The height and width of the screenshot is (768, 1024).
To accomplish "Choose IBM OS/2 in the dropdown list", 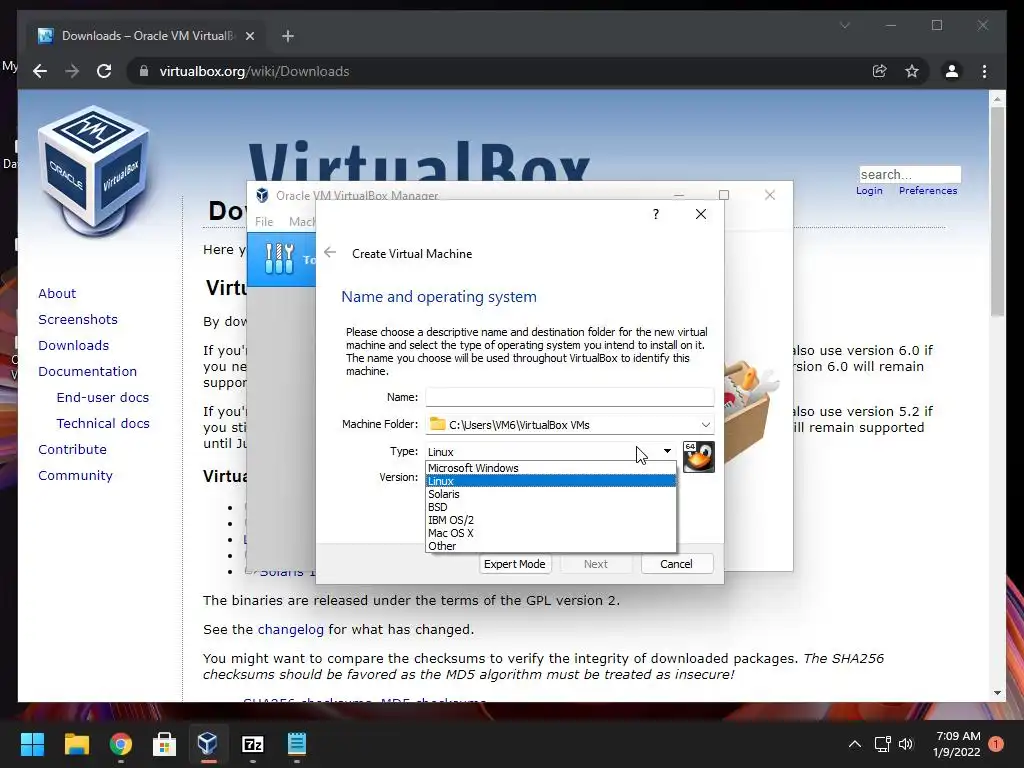I will pos(551,520).
